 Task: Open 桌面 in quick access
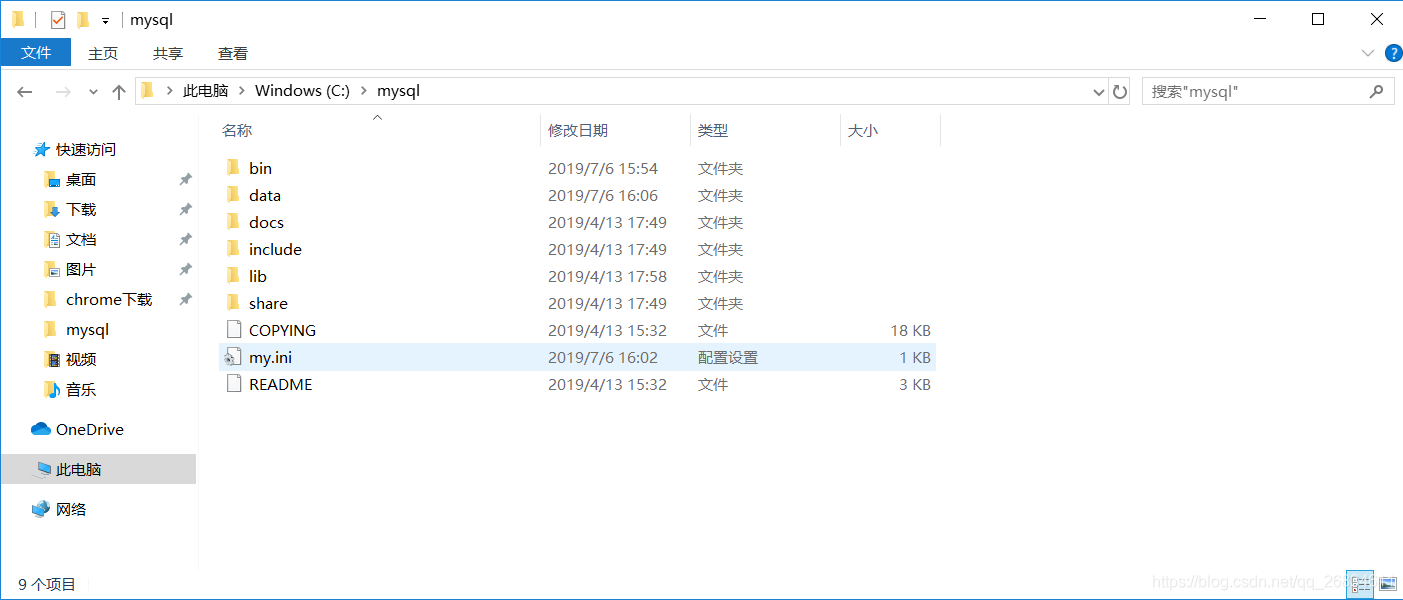80,179
